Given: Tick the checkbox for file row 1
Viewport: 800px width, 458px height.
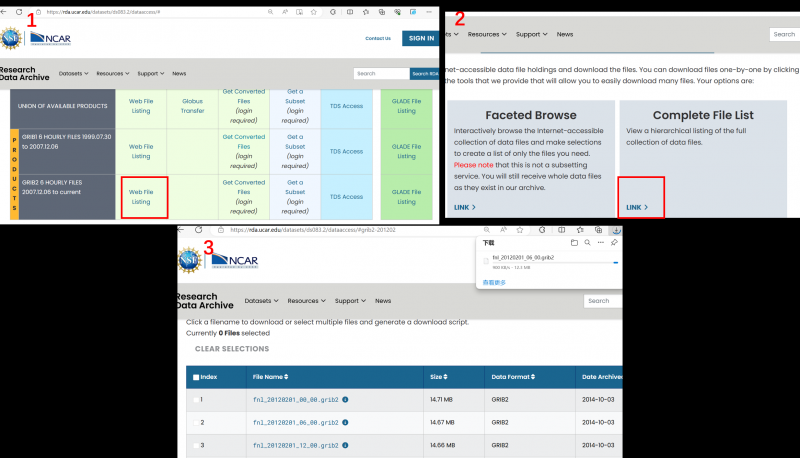Looking at the screenshot, I should [x=194, y=400].
